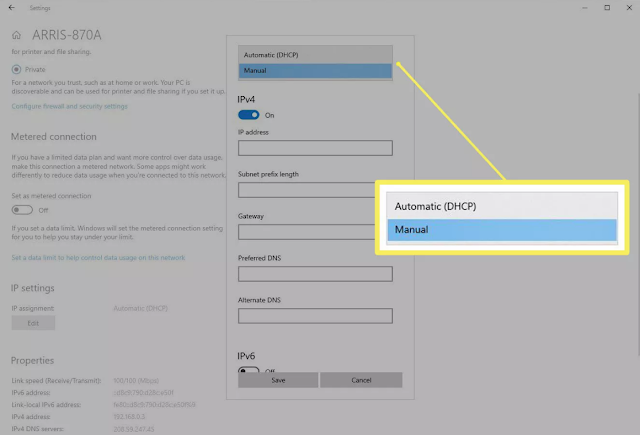Click the IPv4 DNS servers value
The image size is (640, 435).
134,429
